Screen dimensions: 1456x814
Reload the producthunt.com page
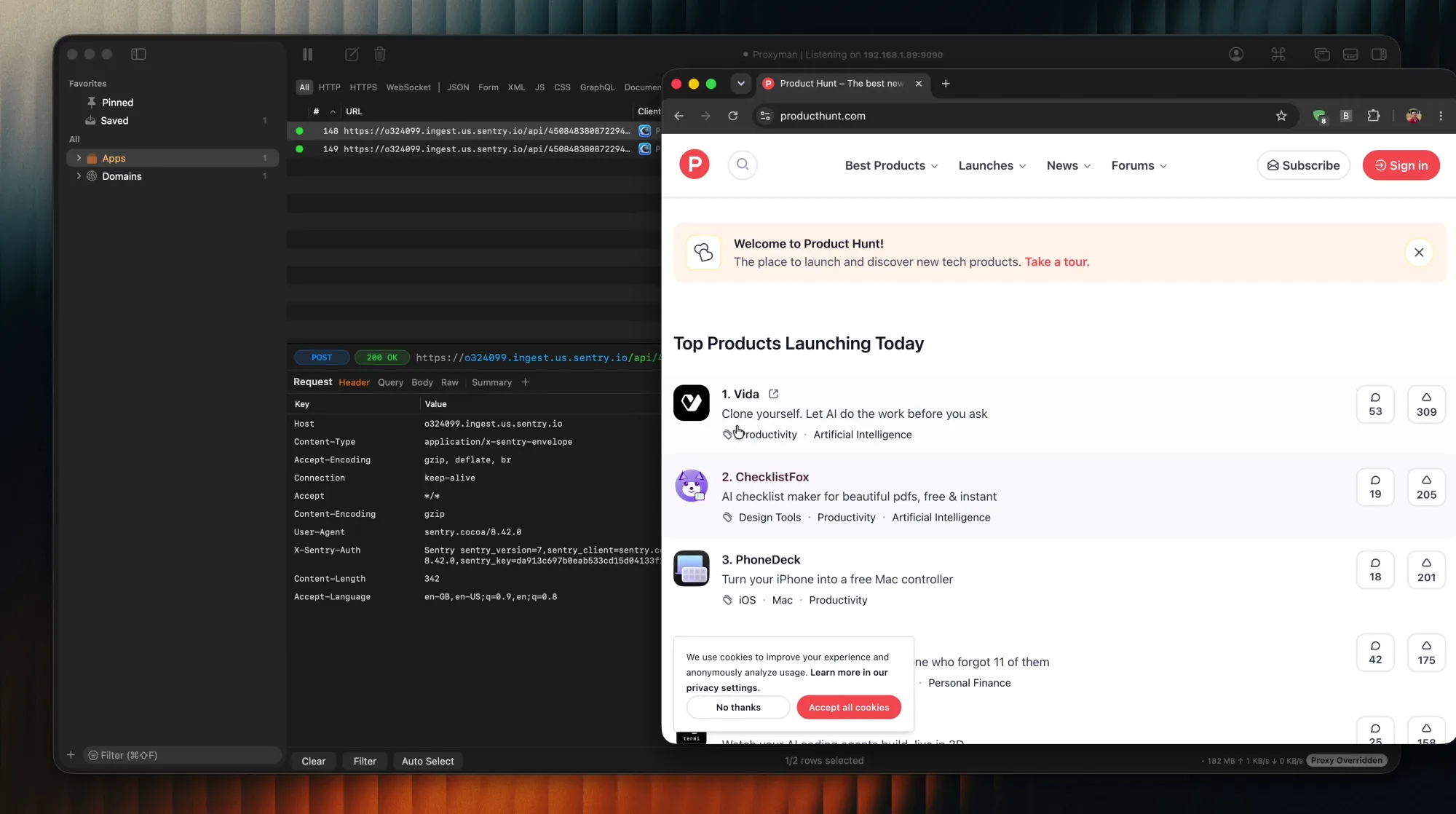click(x=733, y=116)
